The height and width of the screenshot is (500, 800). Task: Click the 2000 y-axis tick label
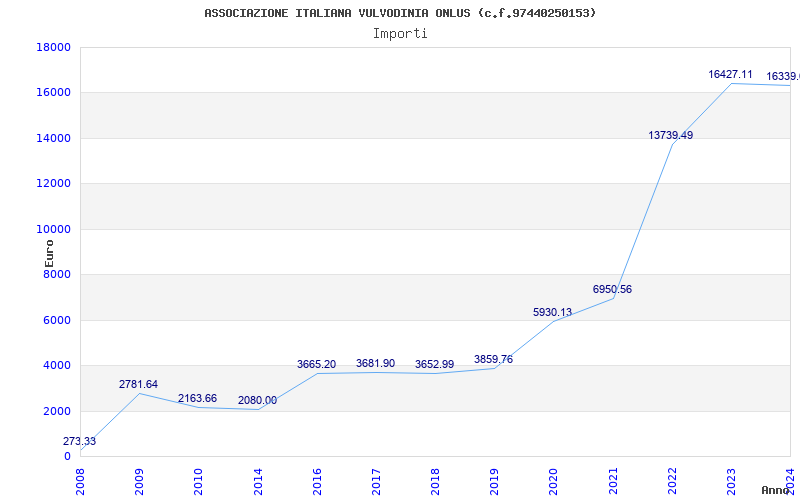point(57,411)
